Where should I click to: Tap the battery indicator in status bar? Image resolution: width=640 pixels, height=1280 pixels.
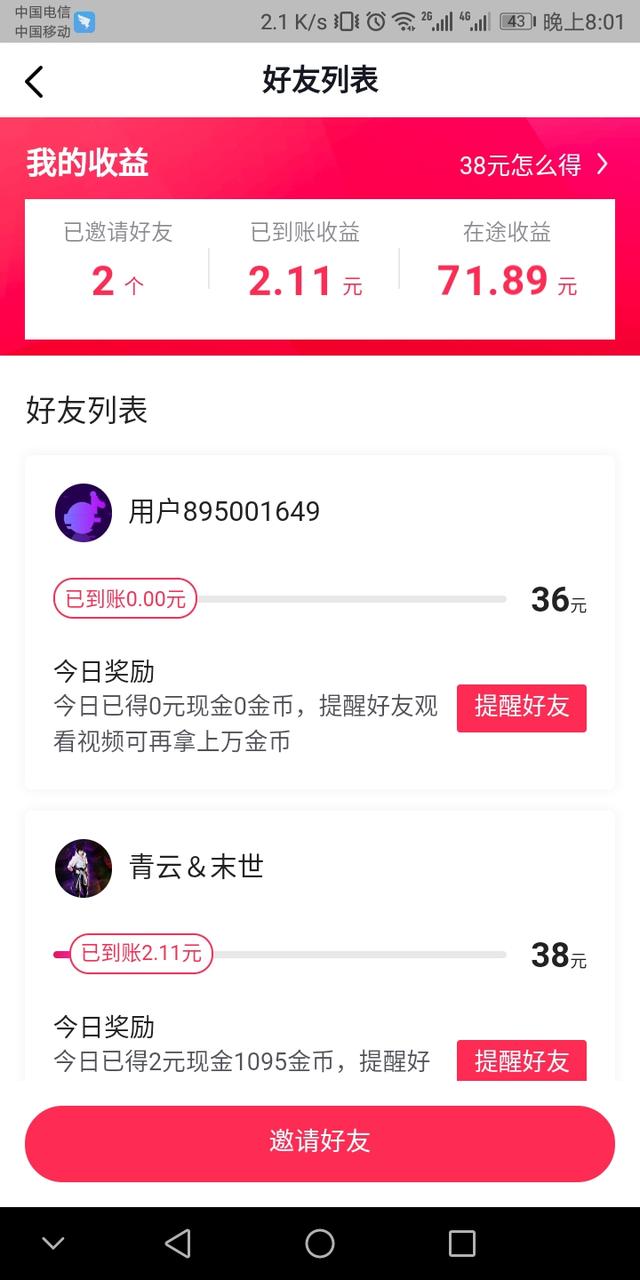517,21
